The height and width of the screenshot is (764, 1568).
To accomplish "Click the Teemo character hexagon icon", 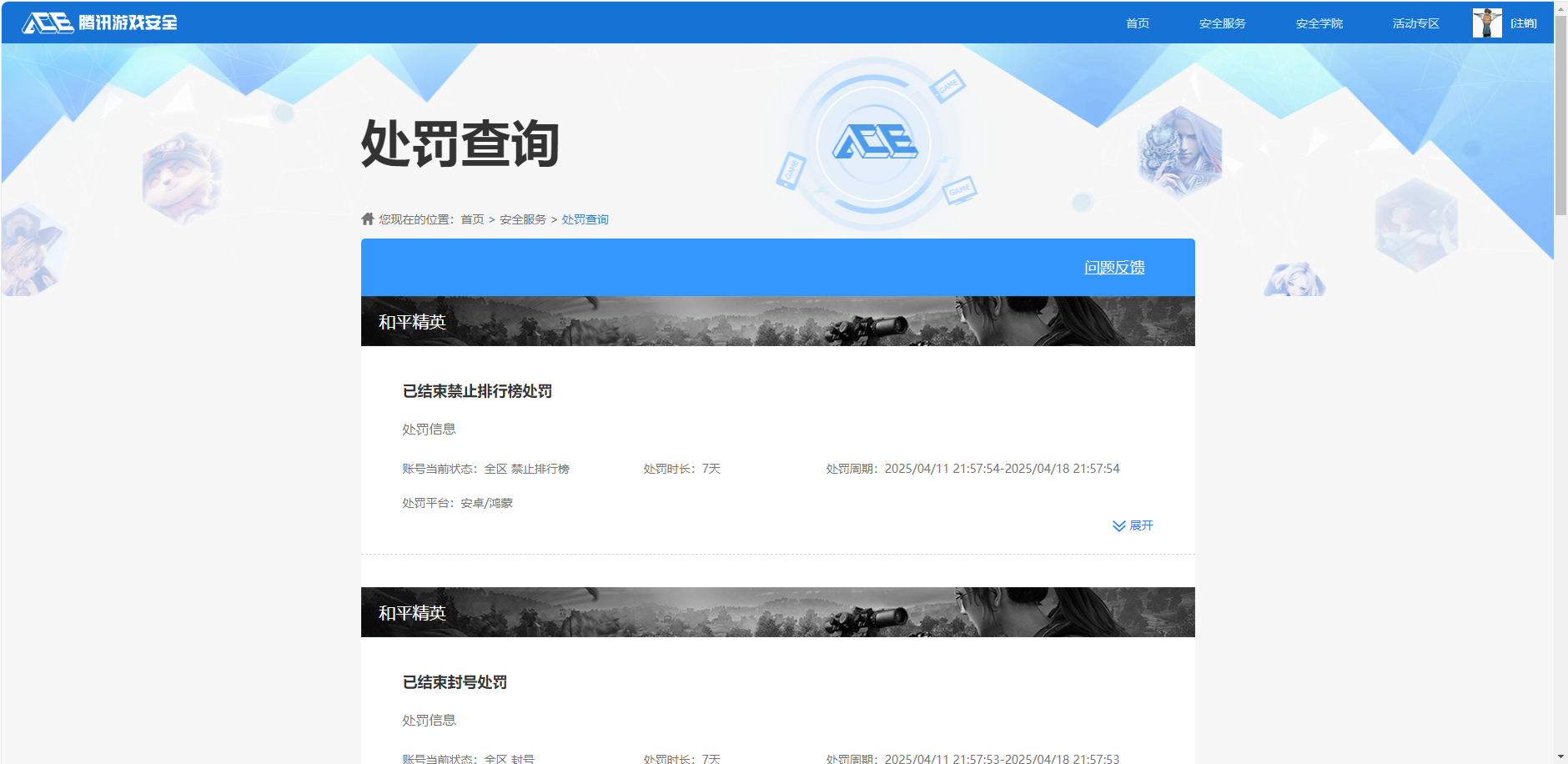I will [x=181, y=178].
